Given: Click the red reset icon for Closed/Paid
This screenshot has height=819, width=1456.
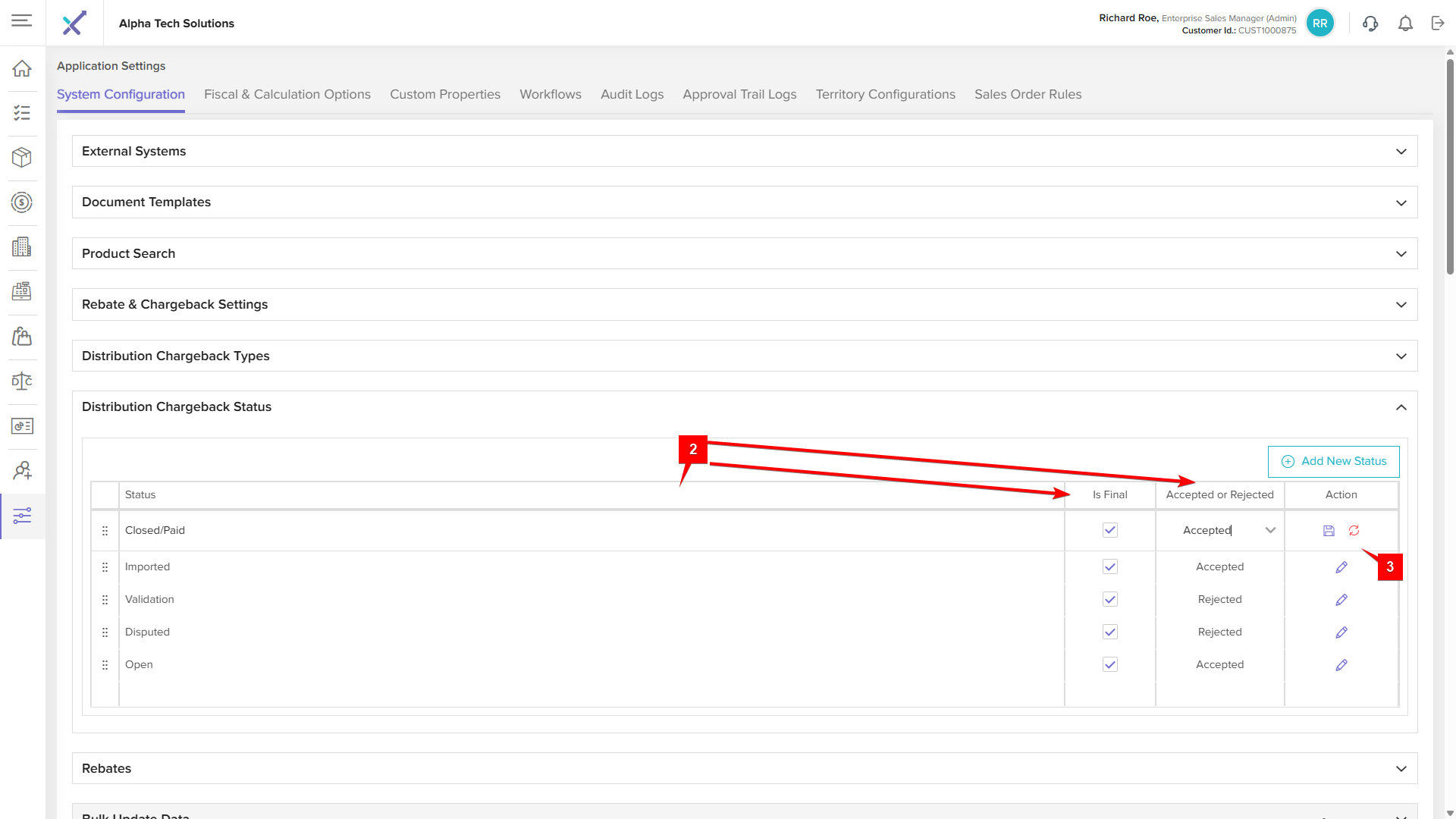Looking at the screenshot, I should pyautogui.click(x=1354, y=531).
